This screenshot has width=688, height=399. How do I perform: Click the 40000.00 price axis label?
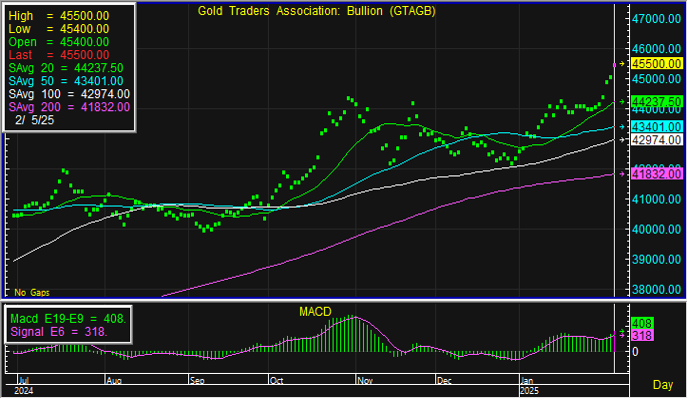pyautogui.click(x=656, y=229)
